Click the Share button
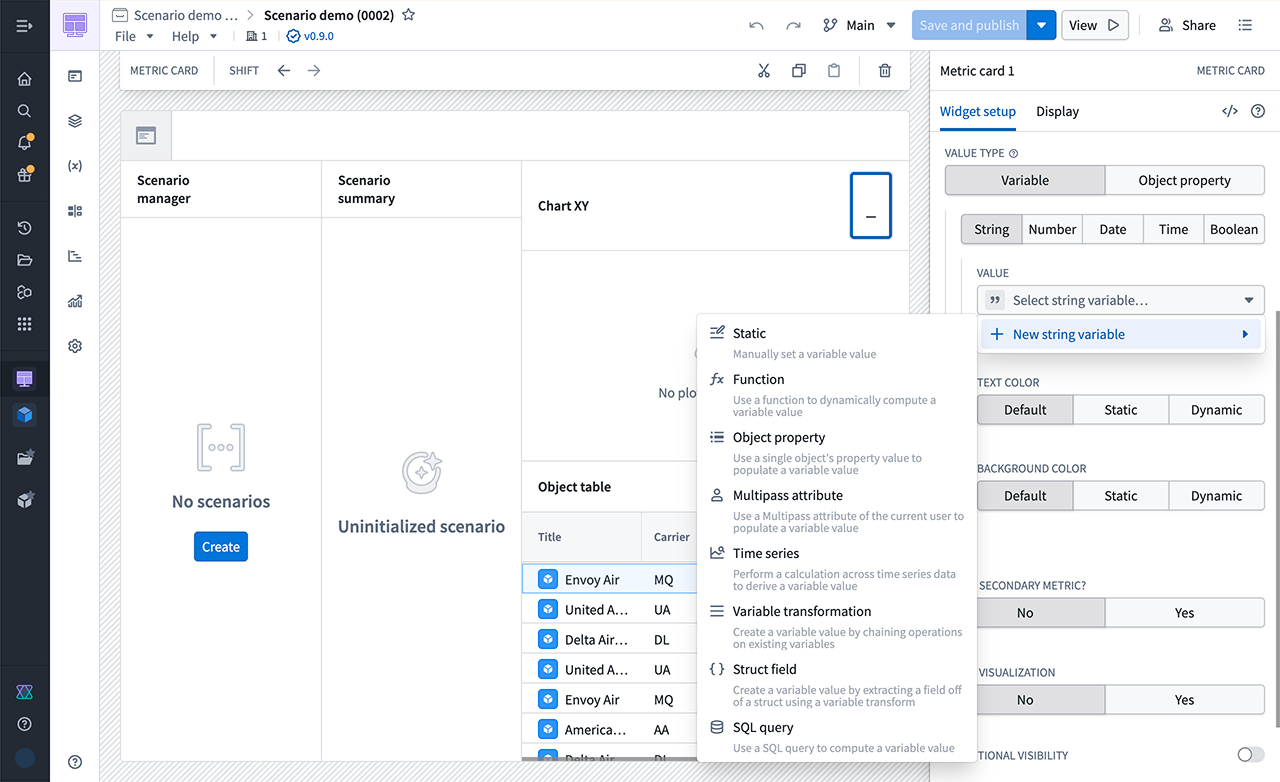The width and height of the screenshot is (1280, 782). [1187, 25]
